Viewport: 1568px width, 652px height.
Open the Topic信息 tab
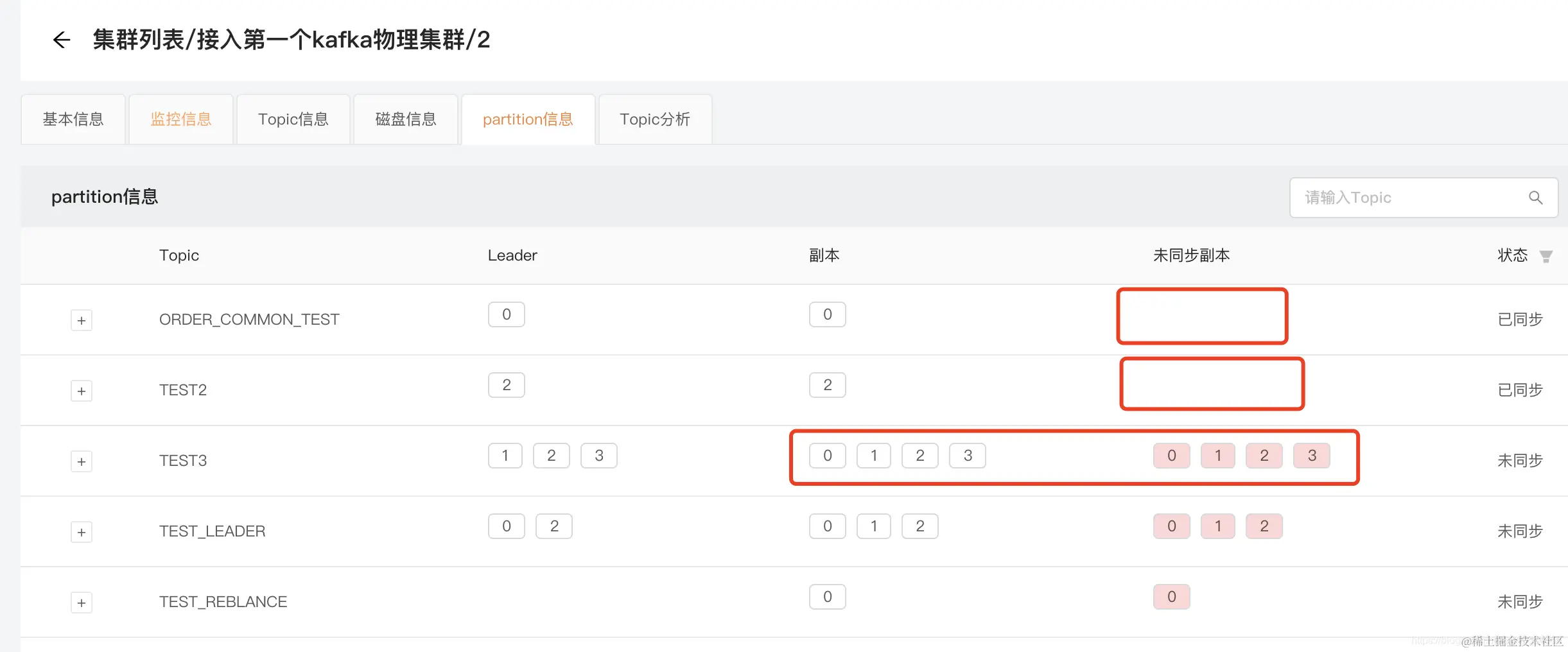tap(293, 119)
